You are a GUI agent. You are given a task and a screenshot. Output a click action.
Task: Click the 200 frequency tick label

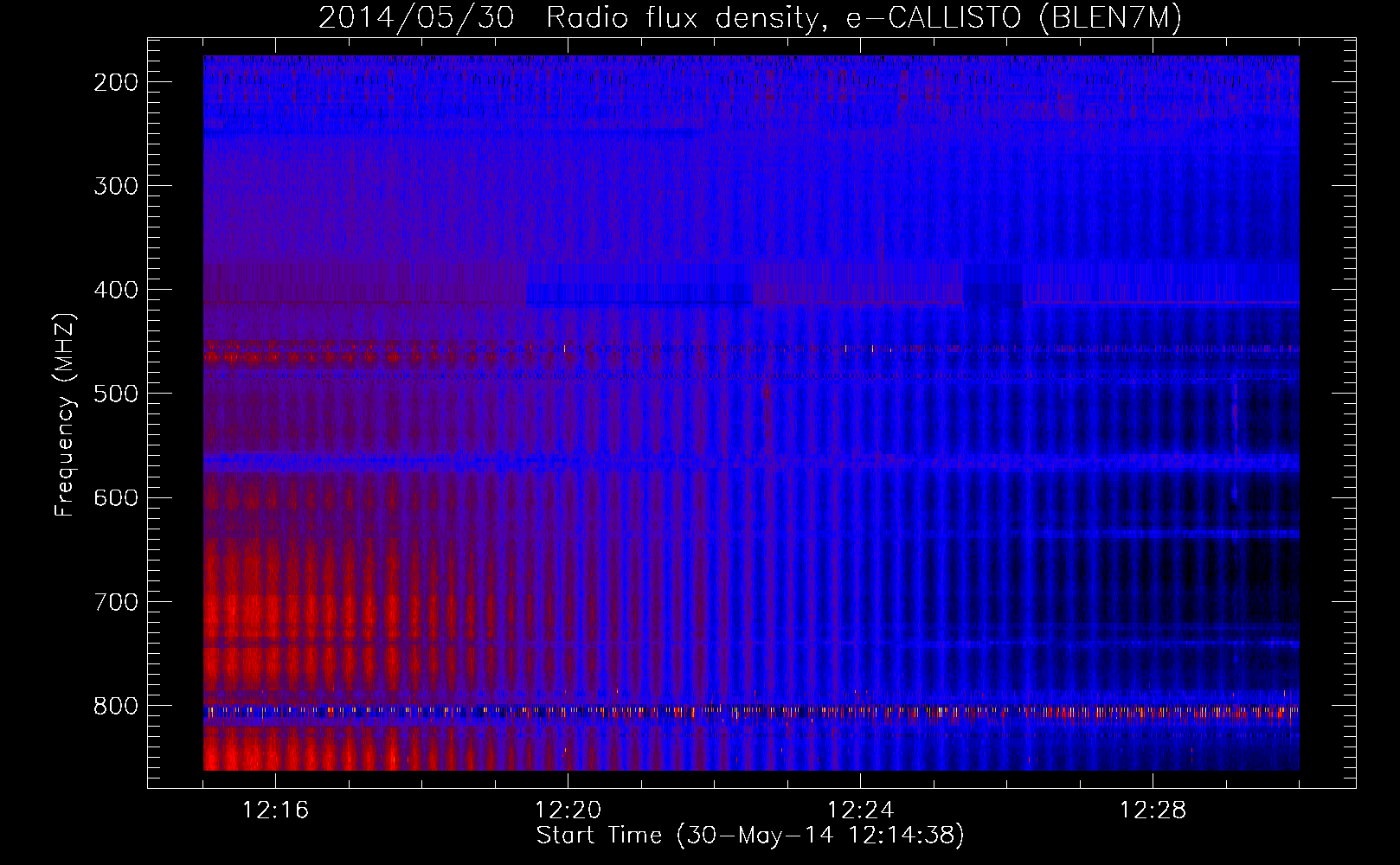point(116,82)
